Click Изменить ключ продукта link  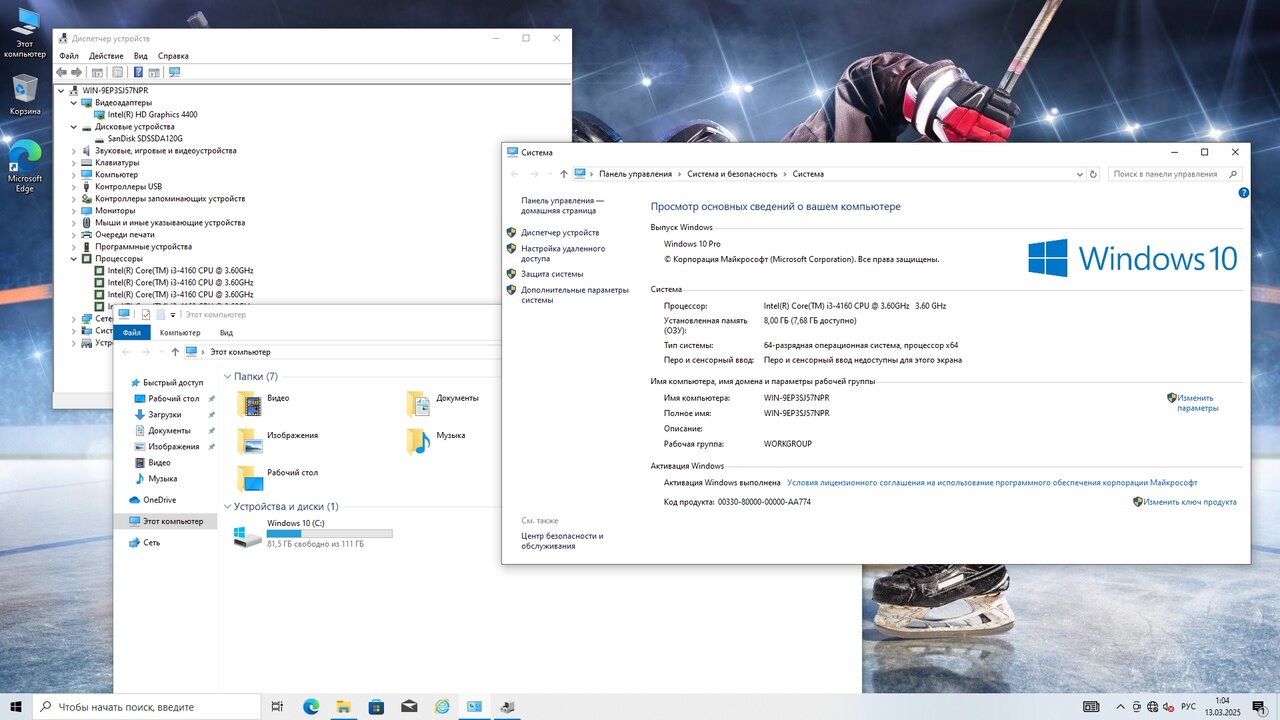(x=1189, y=502)
